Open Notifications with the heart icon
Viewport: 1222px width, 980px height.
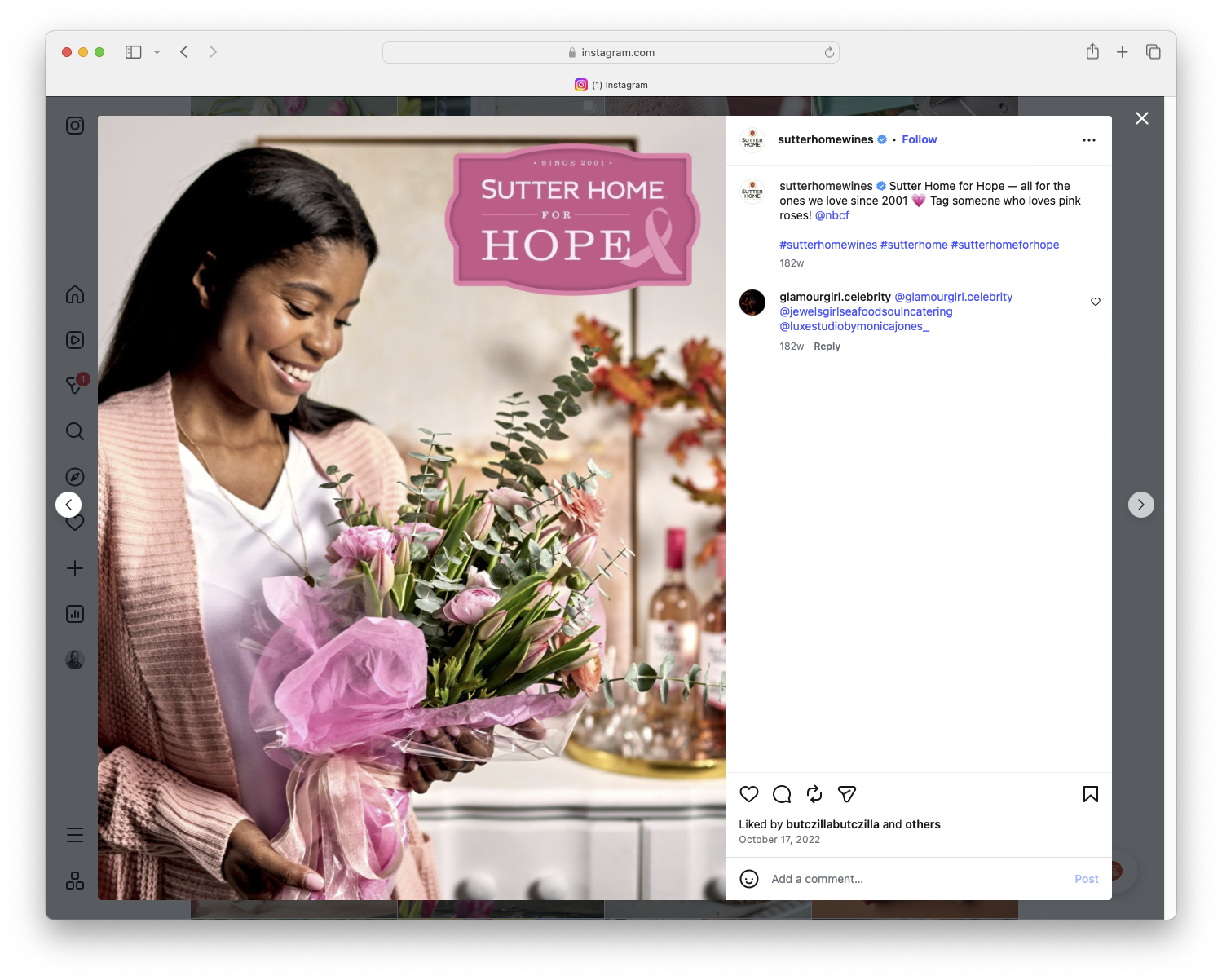pos(74,523)
